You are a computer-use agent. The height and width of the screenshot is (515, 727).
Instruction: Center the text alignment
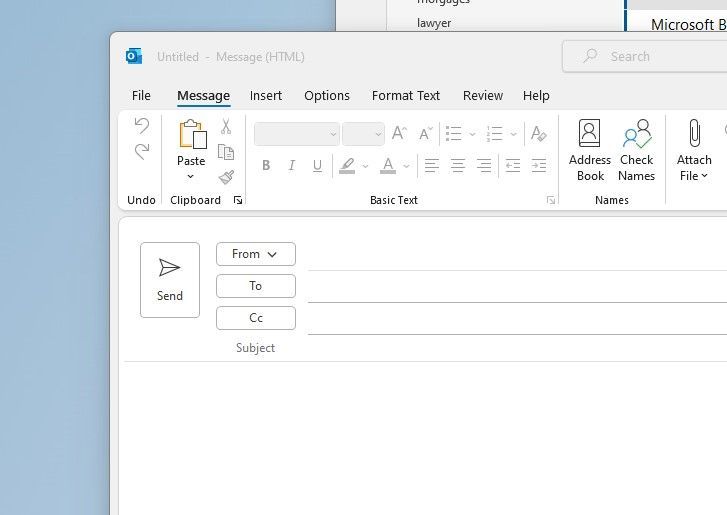click(x=458, y=165)
